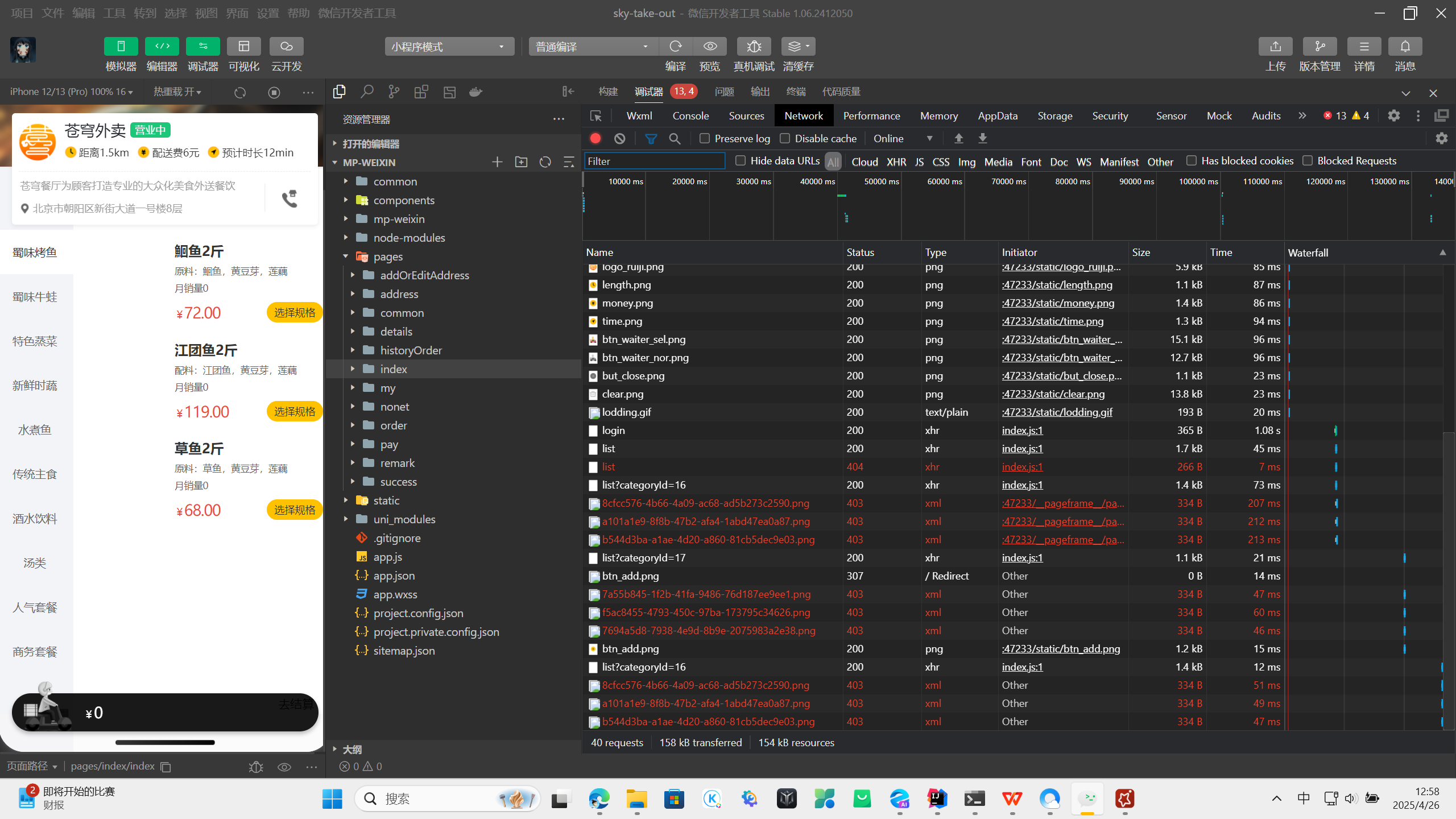
Task: Open the 云开发 cloud icon
Action: [286, 47]
